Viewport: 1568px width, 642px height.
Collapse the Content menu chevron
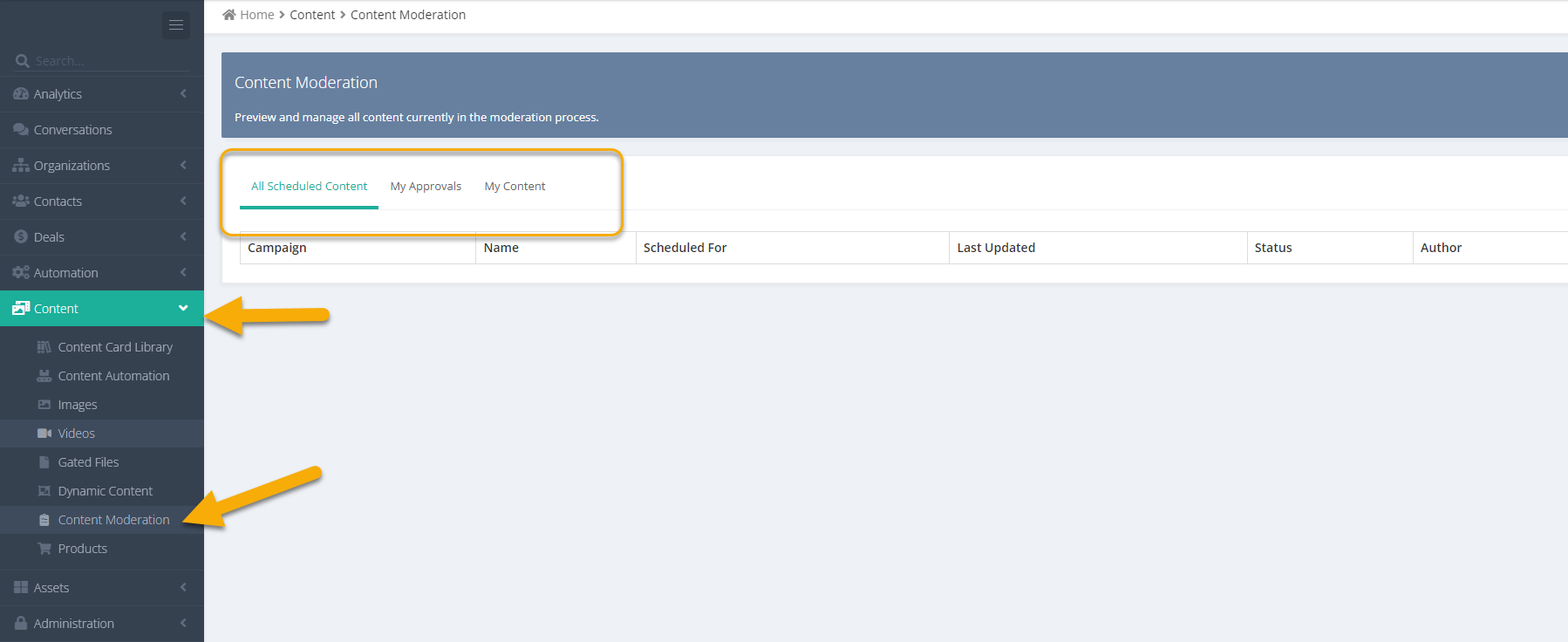[183, 308]
